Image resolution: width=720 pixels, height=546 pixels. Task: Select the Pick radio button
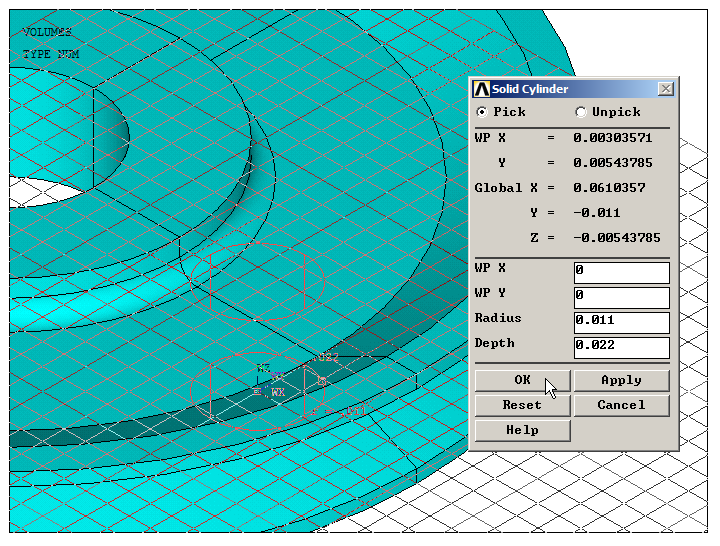click(482, 112)
